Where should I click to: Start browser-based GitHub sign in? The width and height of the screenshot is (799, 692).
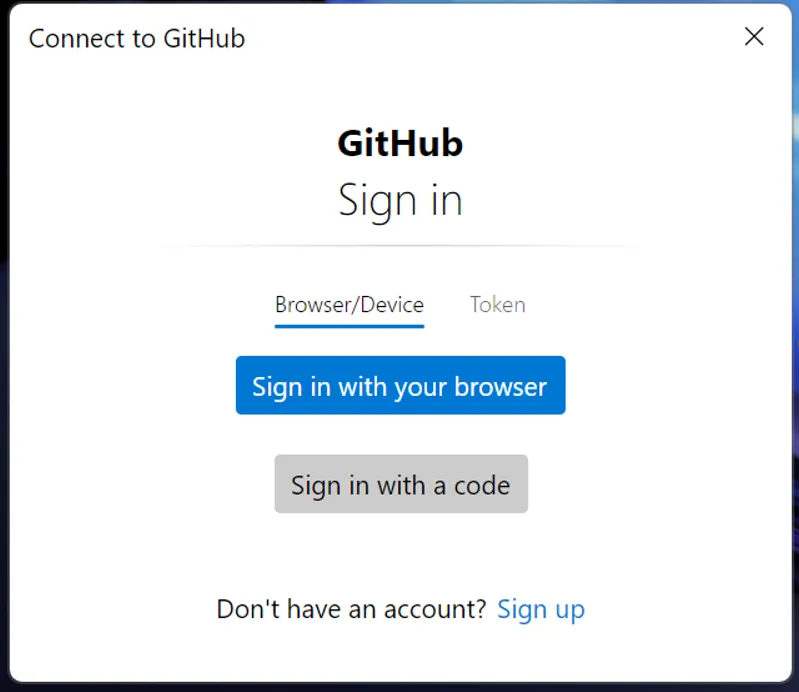tap(400, 386)
